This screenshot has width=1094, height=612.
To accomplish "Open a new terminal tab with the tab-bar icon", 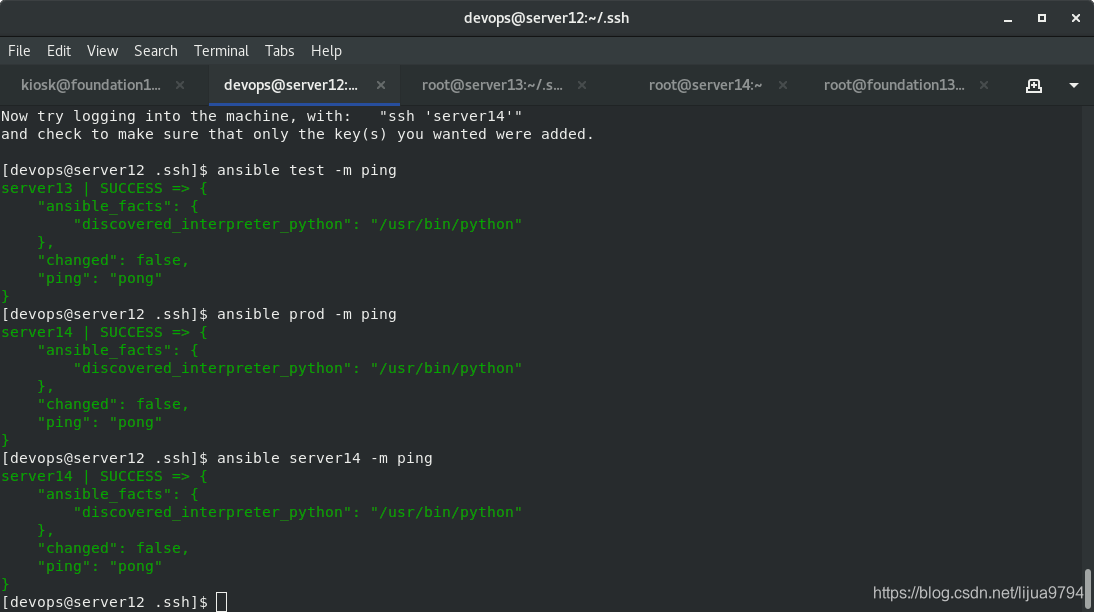I will (x=1034, y=86).
